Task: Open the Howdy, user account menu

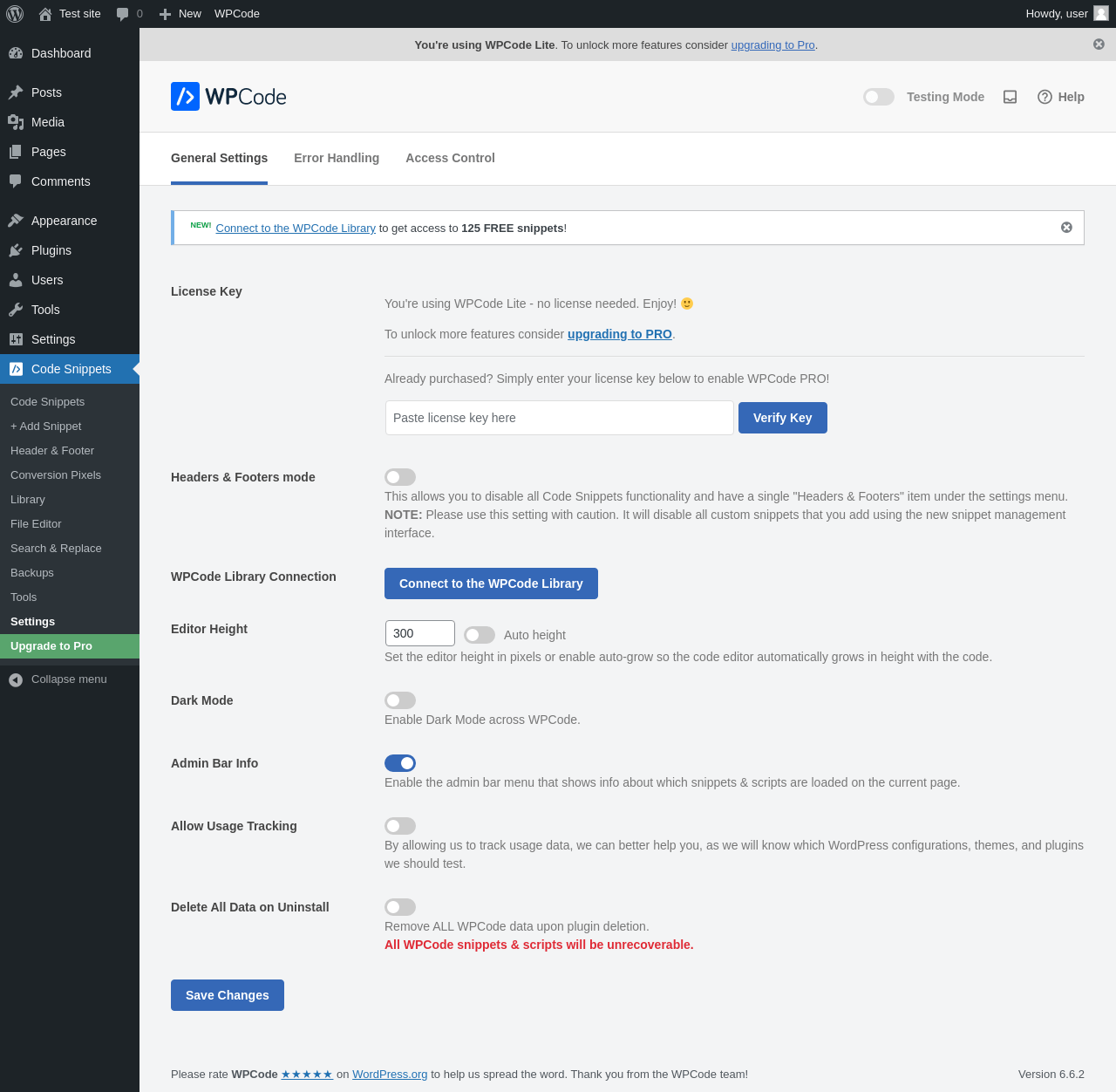Action: click(x=1065, y=14)
